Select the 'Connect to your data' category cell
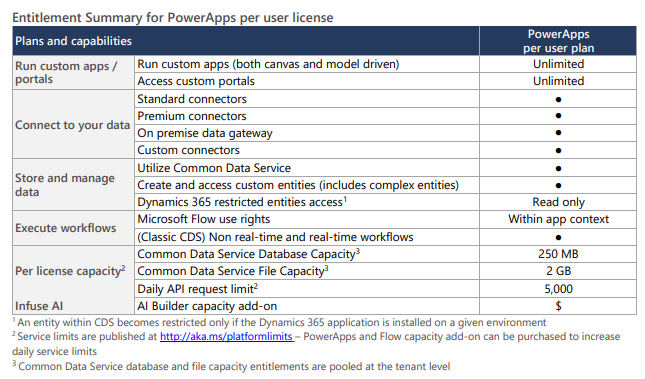Image resolution: width=645 pixels, height=379 pixels. [x=72, y=125]
